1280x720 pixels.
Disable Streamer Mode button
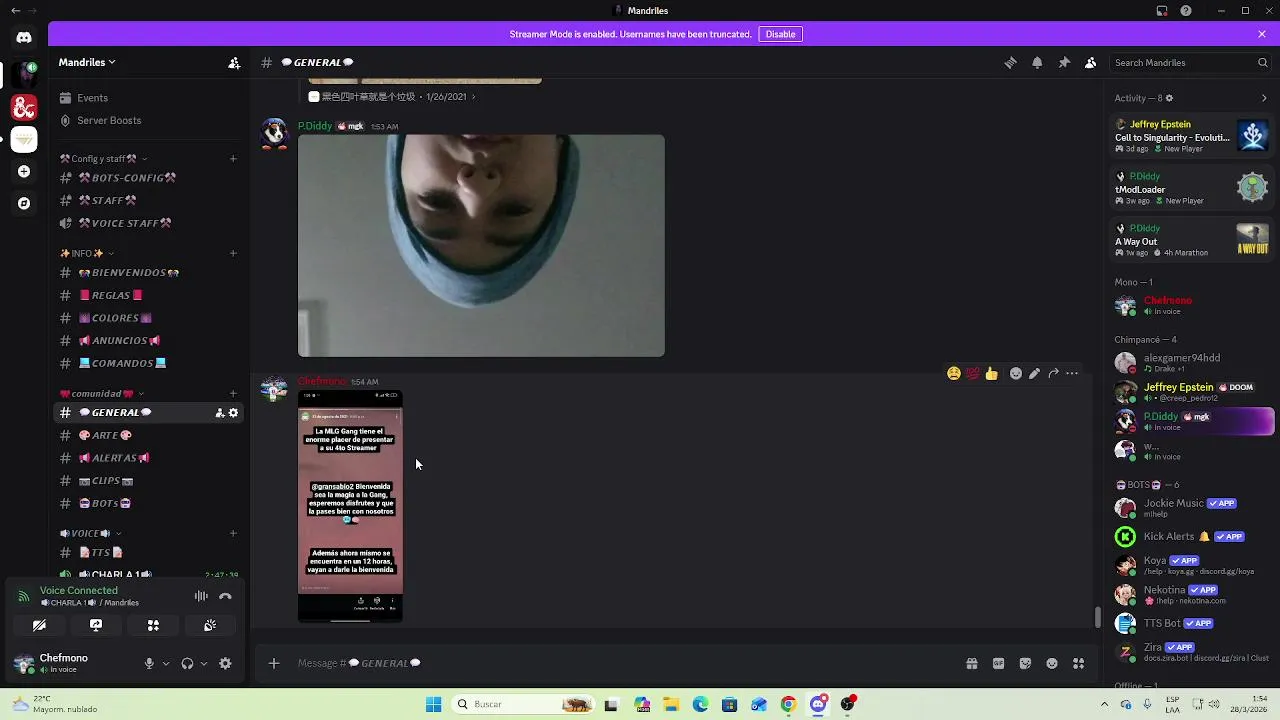(780, 34)
